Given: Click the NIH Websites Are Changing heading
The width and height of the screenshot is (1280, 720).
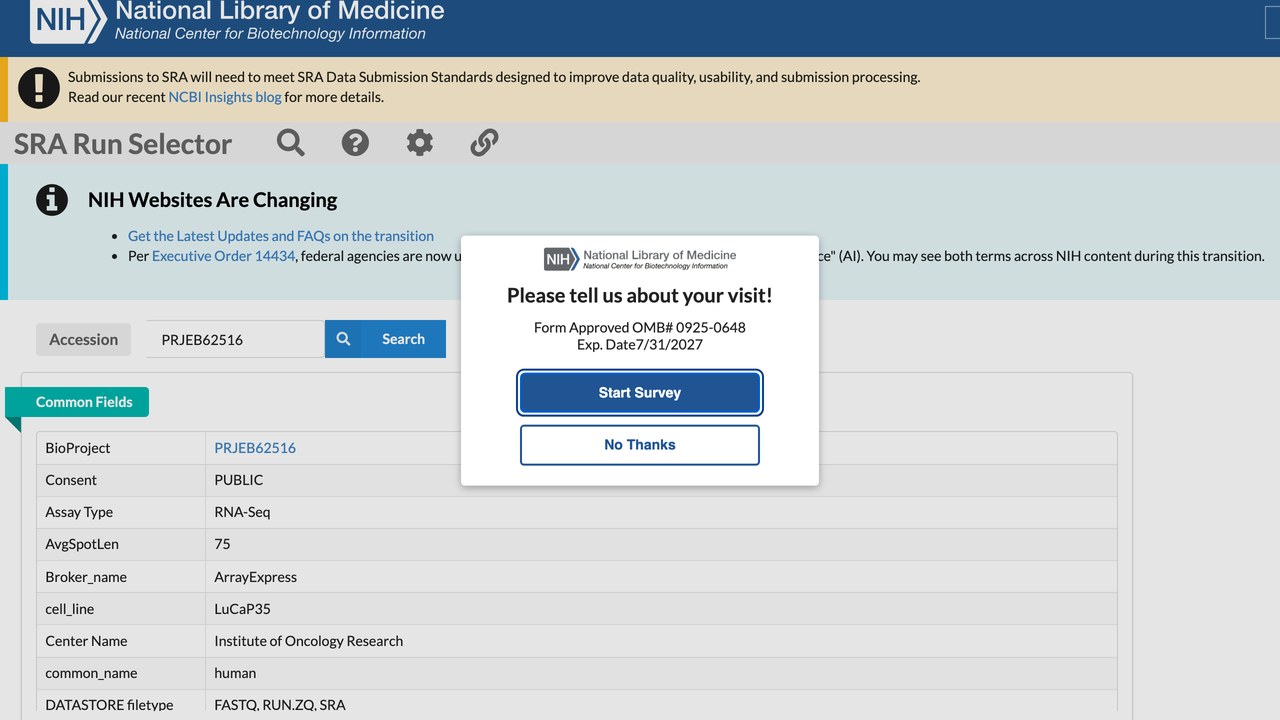Looking at the screenshot, I should point(213,200).
